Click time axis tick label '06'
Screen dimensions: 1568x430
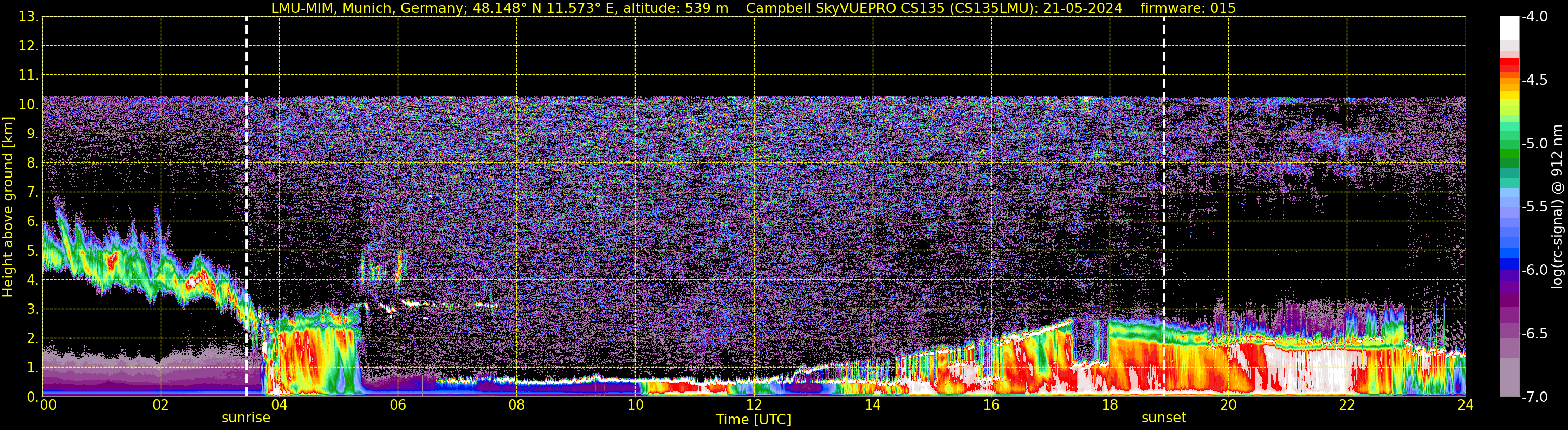click(398, 405)
